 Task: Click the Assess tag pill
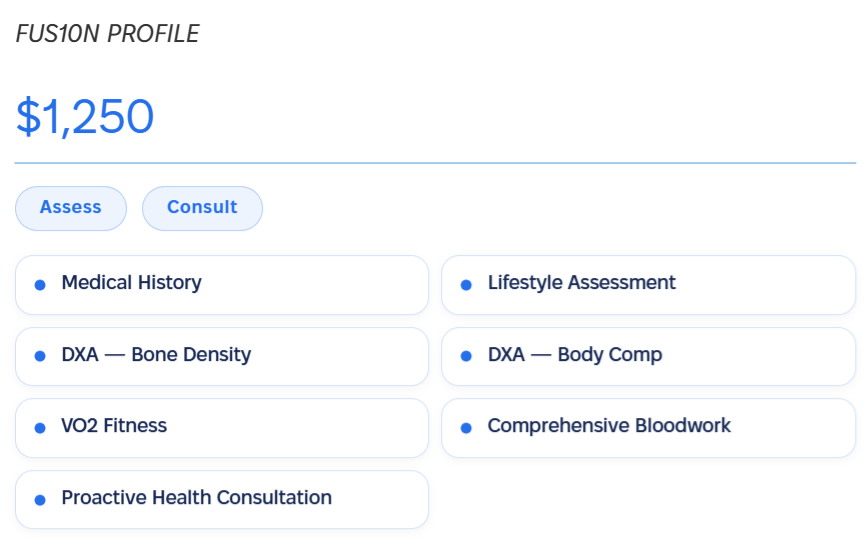point(71,208)
